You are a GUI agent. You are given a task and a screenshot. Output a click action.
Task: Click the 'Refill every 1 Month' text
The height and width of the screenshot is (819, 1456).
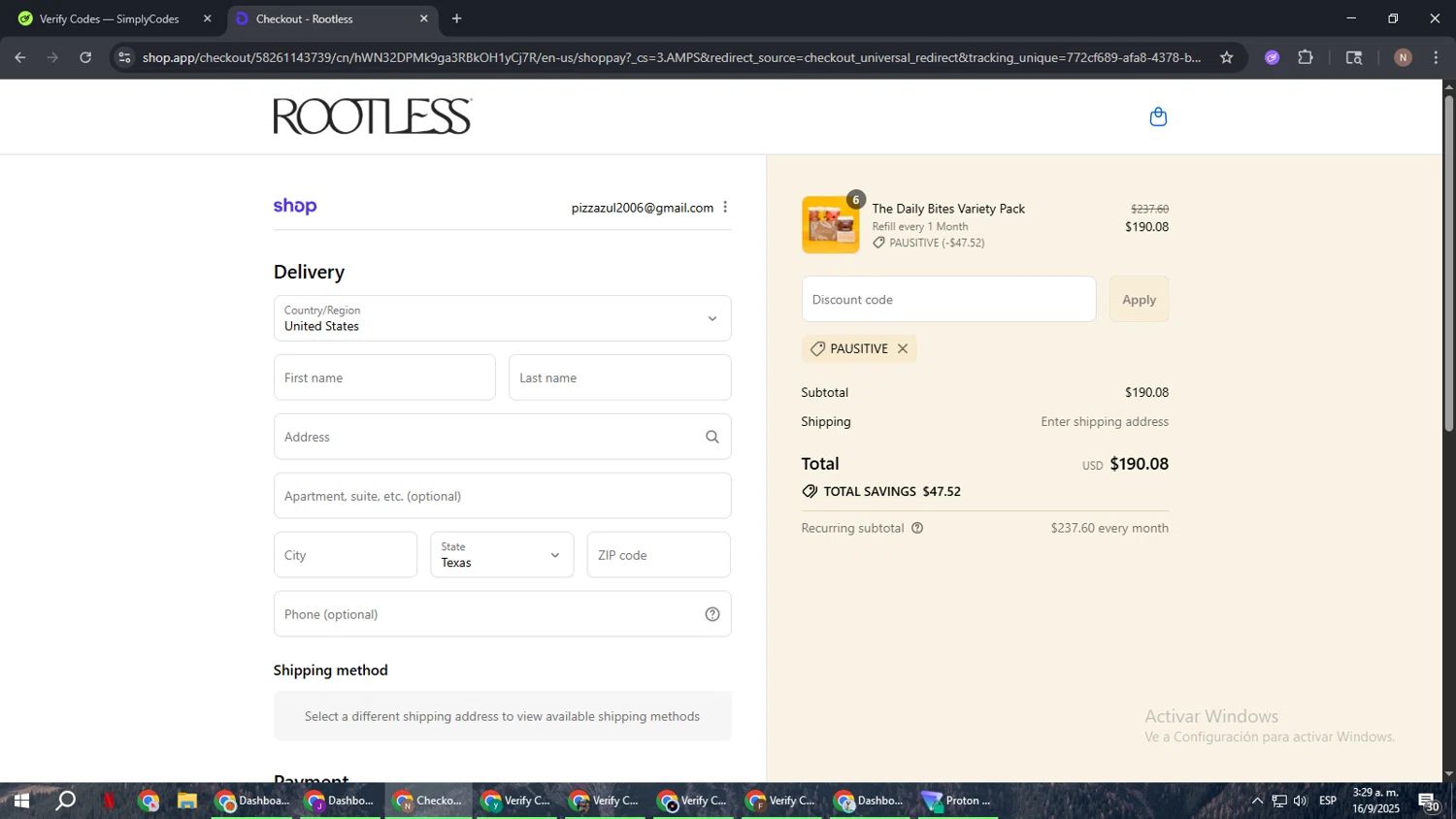click(919, 226)
